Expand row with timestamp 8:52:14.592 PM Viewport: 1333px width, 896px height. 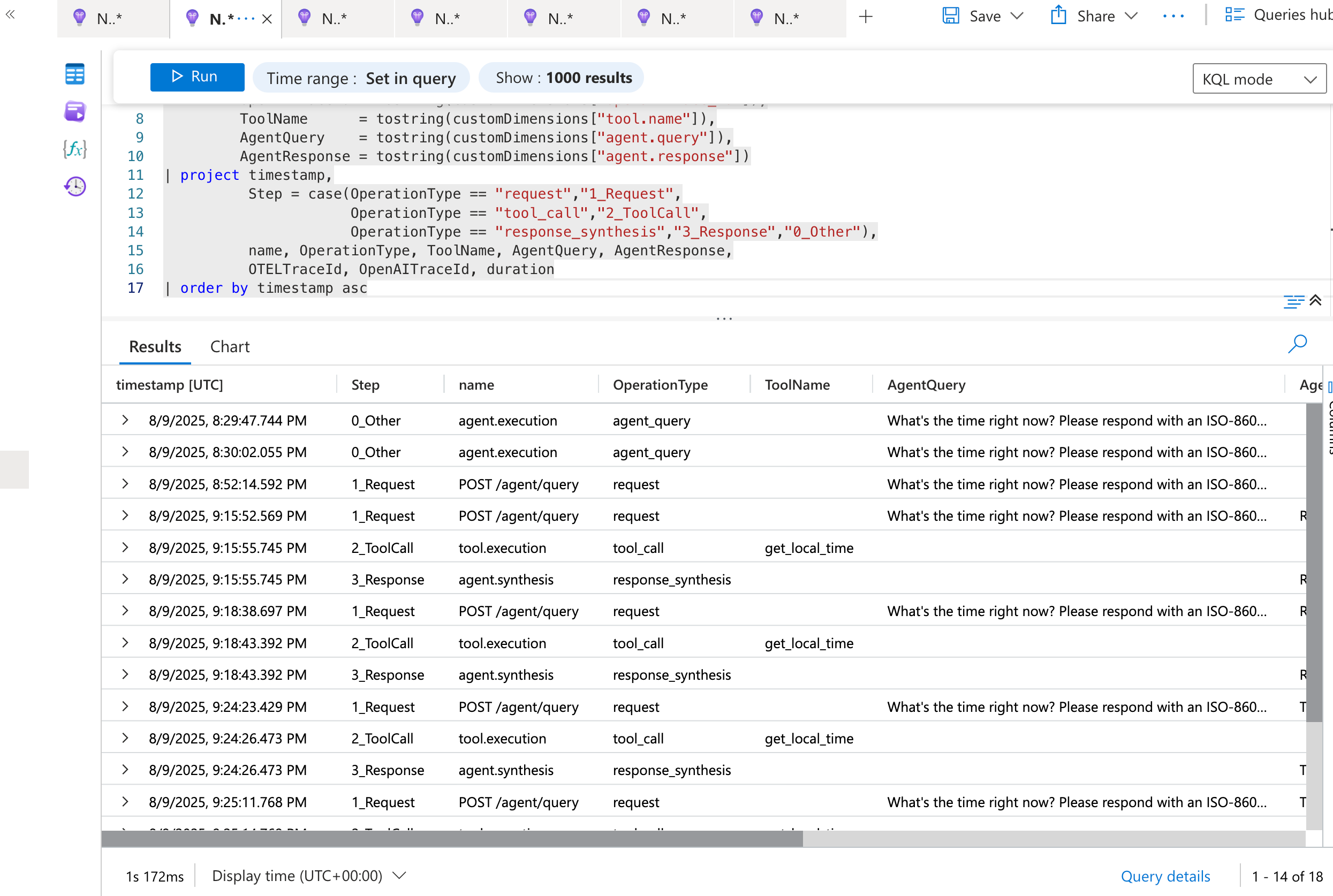125,484
